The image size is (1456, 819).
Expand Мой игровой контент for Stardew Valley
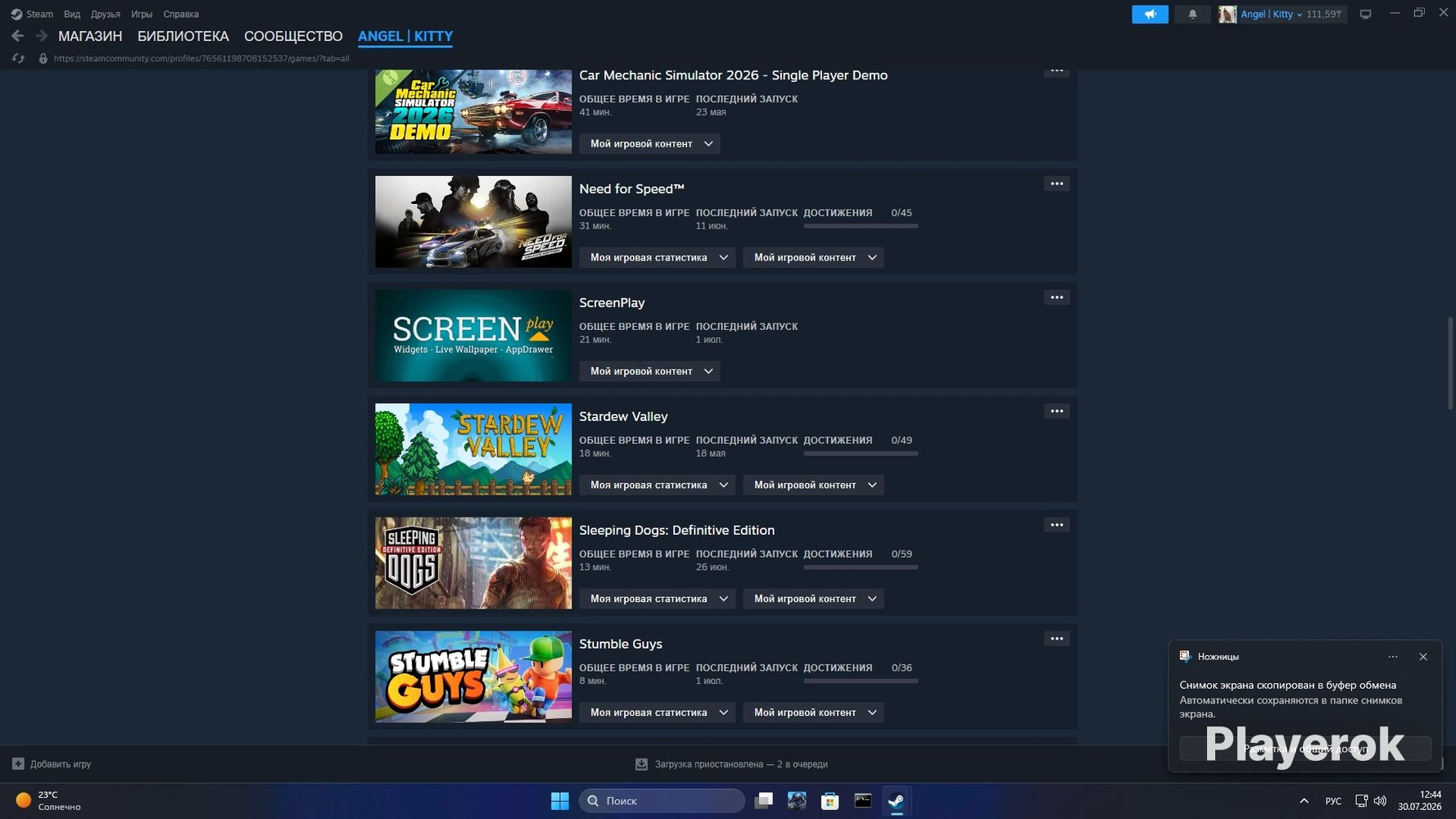point(814,485)
